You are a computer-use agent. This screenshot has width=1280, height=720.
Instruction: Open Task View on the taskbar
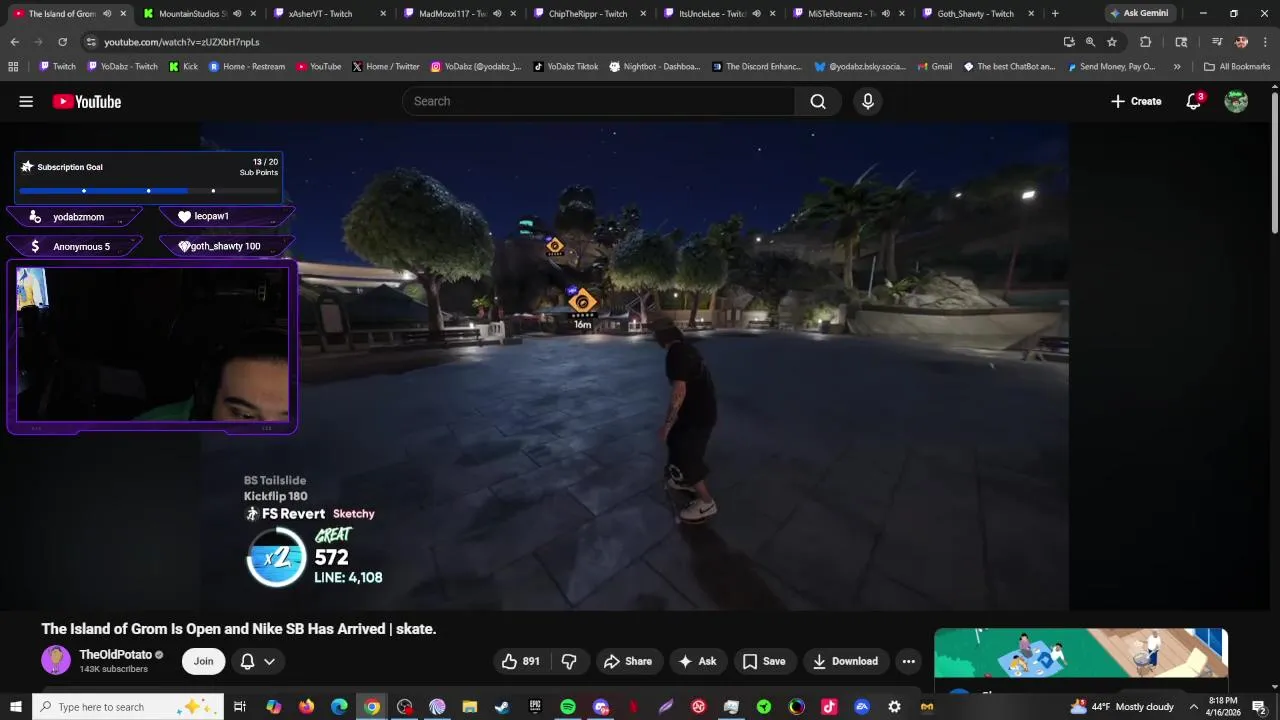[240, 707]
